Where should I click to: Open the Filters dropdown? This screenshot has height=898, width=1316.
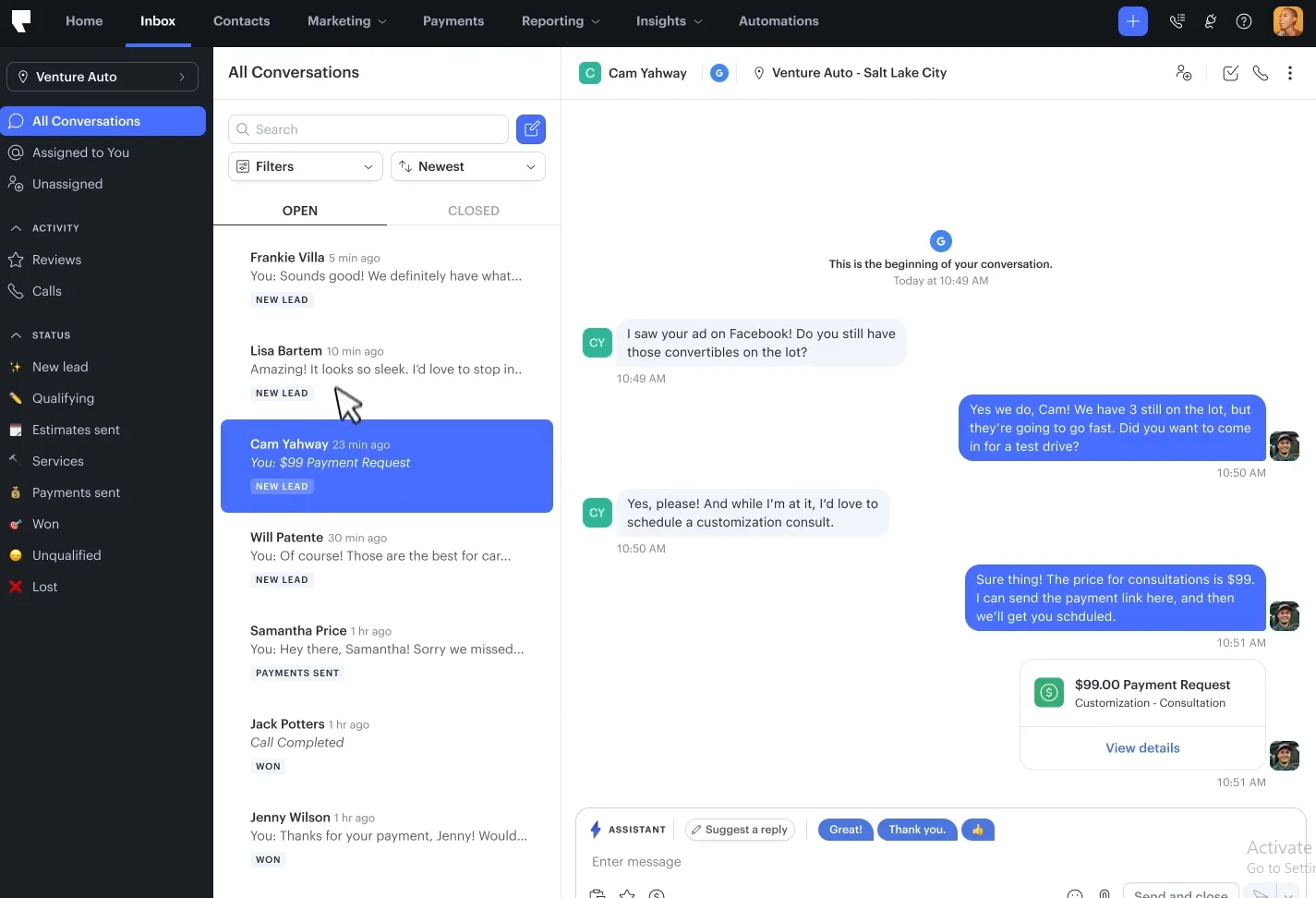pos(305,166)
